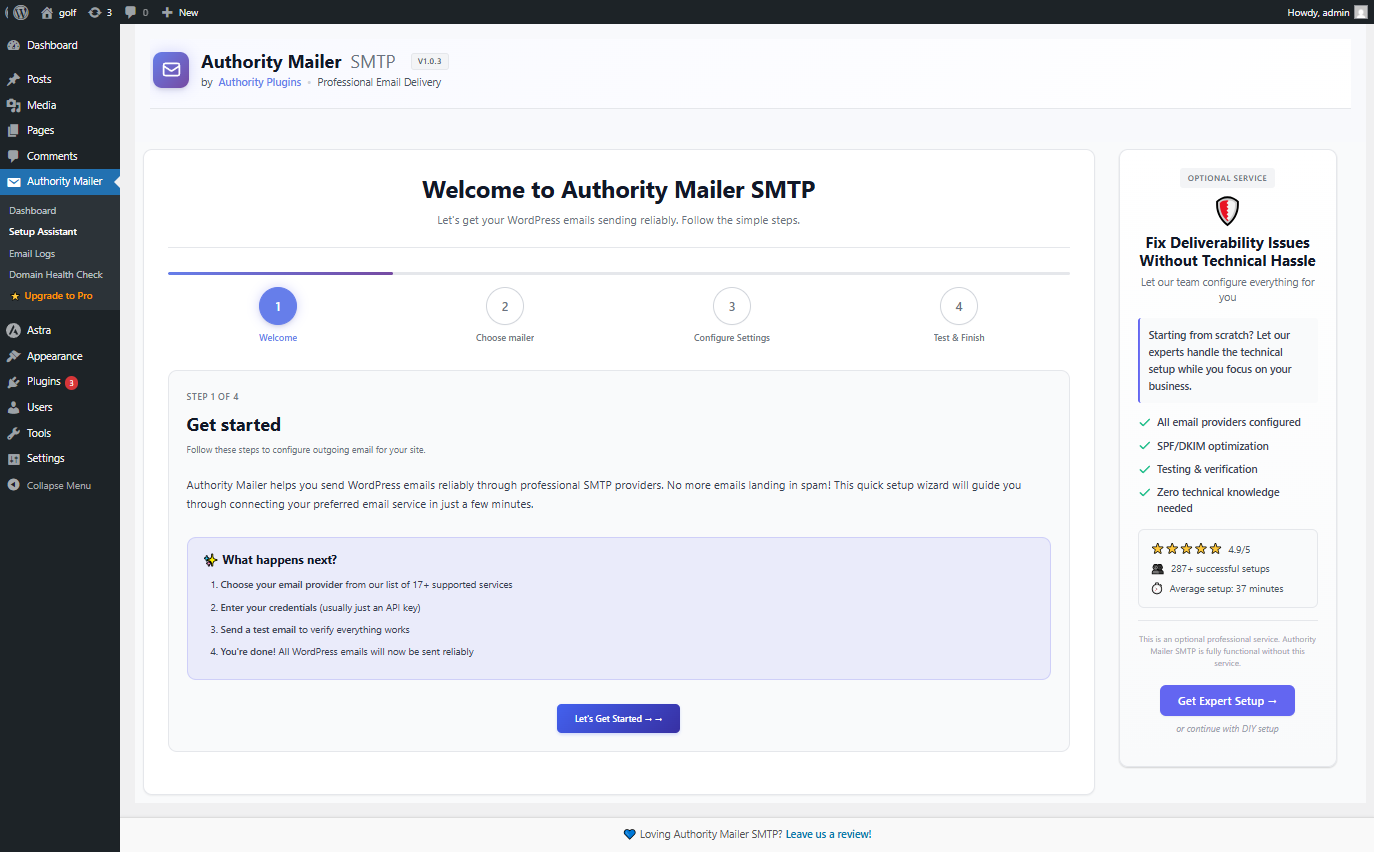
Task: Click the Users person icon
Action: [x=13, y=407]
